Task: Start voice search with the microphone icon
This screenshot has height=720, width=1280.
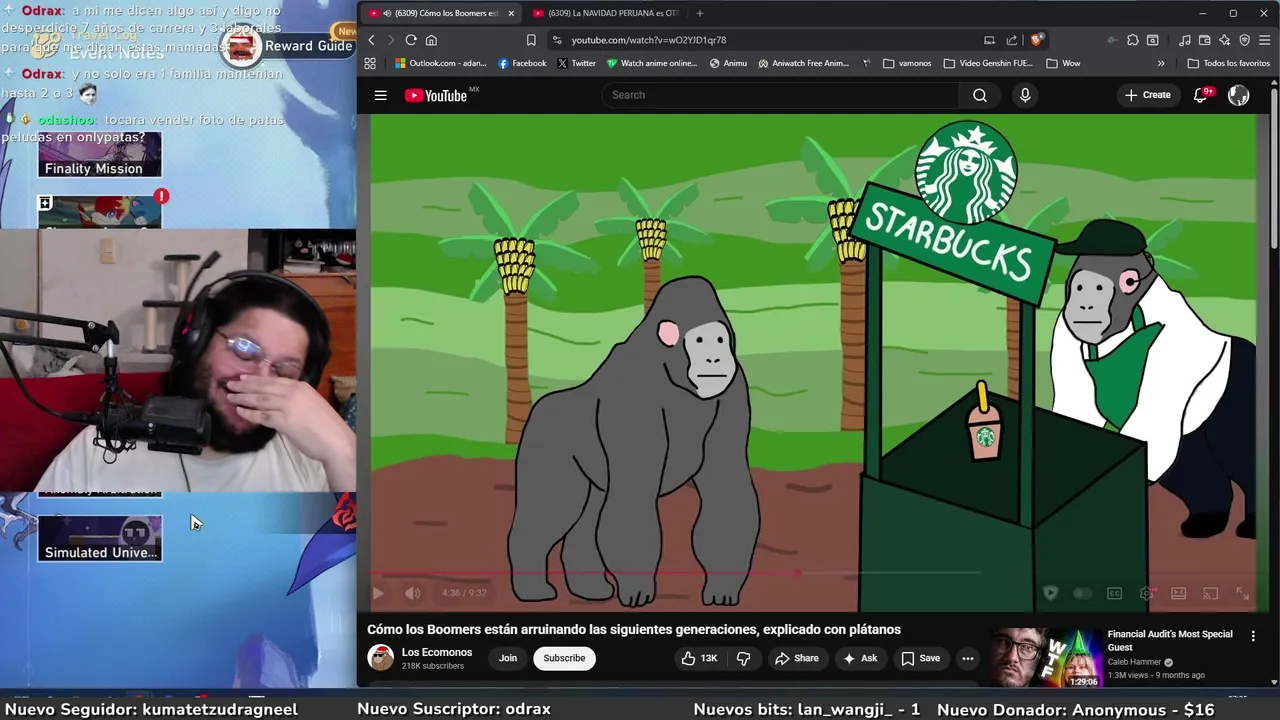Action: [x=1024, y=95]
